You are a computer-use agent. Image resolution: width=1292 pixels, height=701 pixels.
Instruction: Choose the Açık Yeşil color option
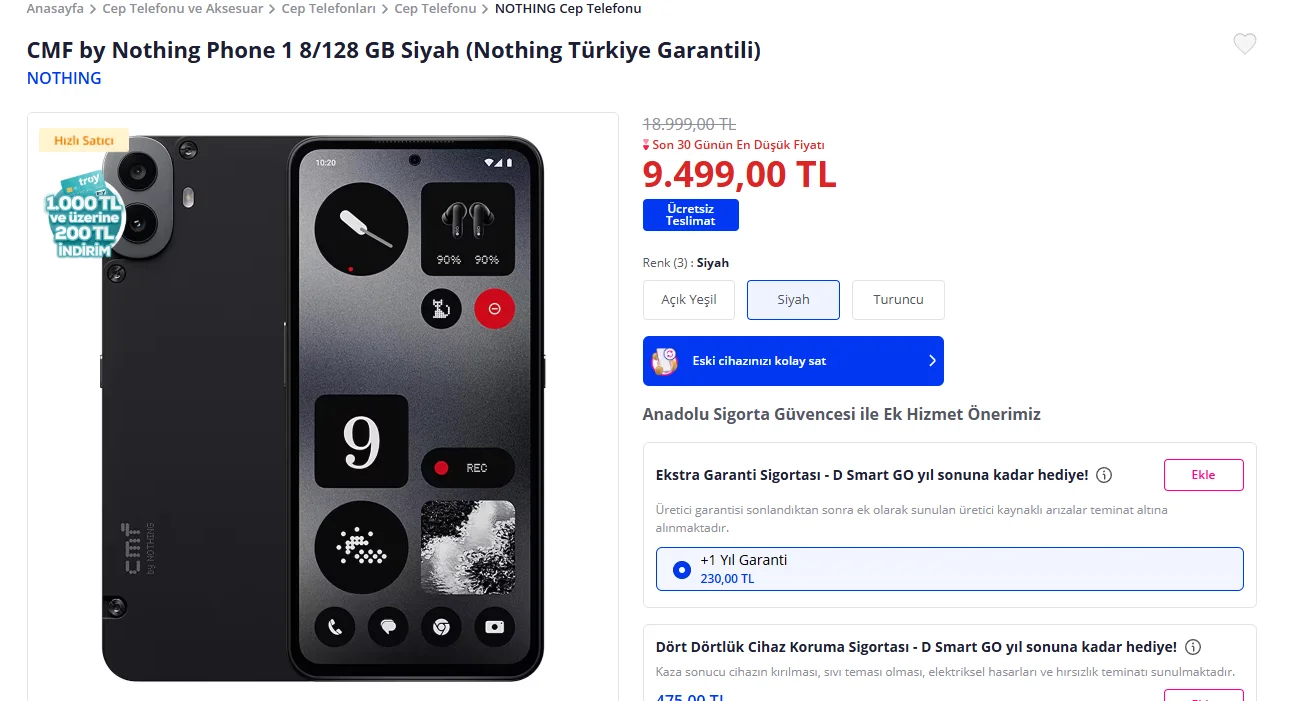tap(689, 300)
